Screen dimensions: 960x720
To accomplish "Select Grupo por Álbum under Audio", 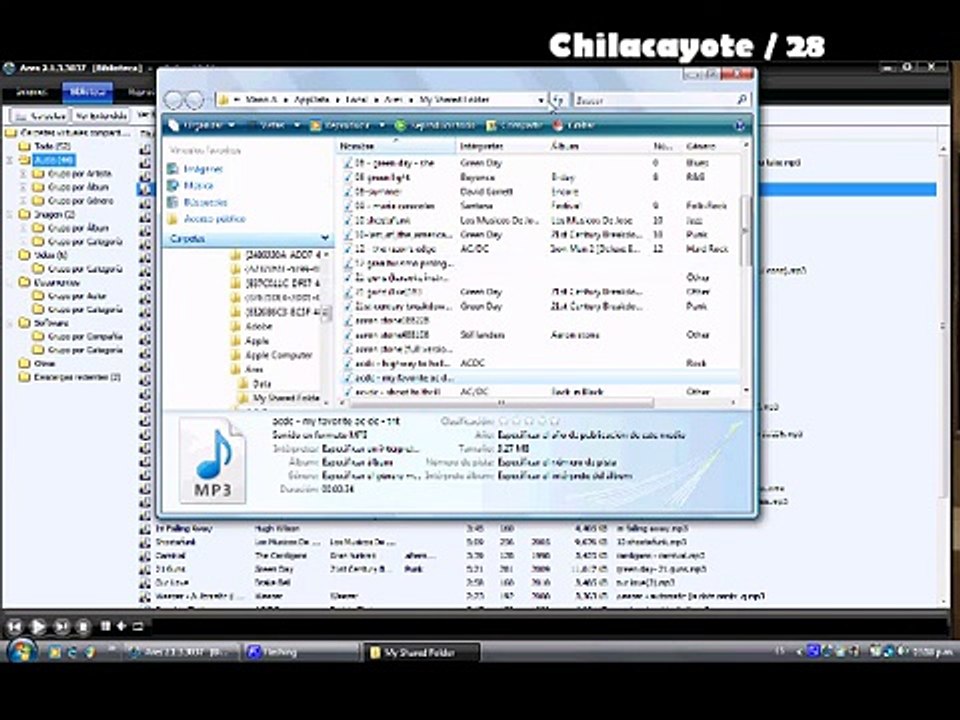I will [x=71, y=187].
